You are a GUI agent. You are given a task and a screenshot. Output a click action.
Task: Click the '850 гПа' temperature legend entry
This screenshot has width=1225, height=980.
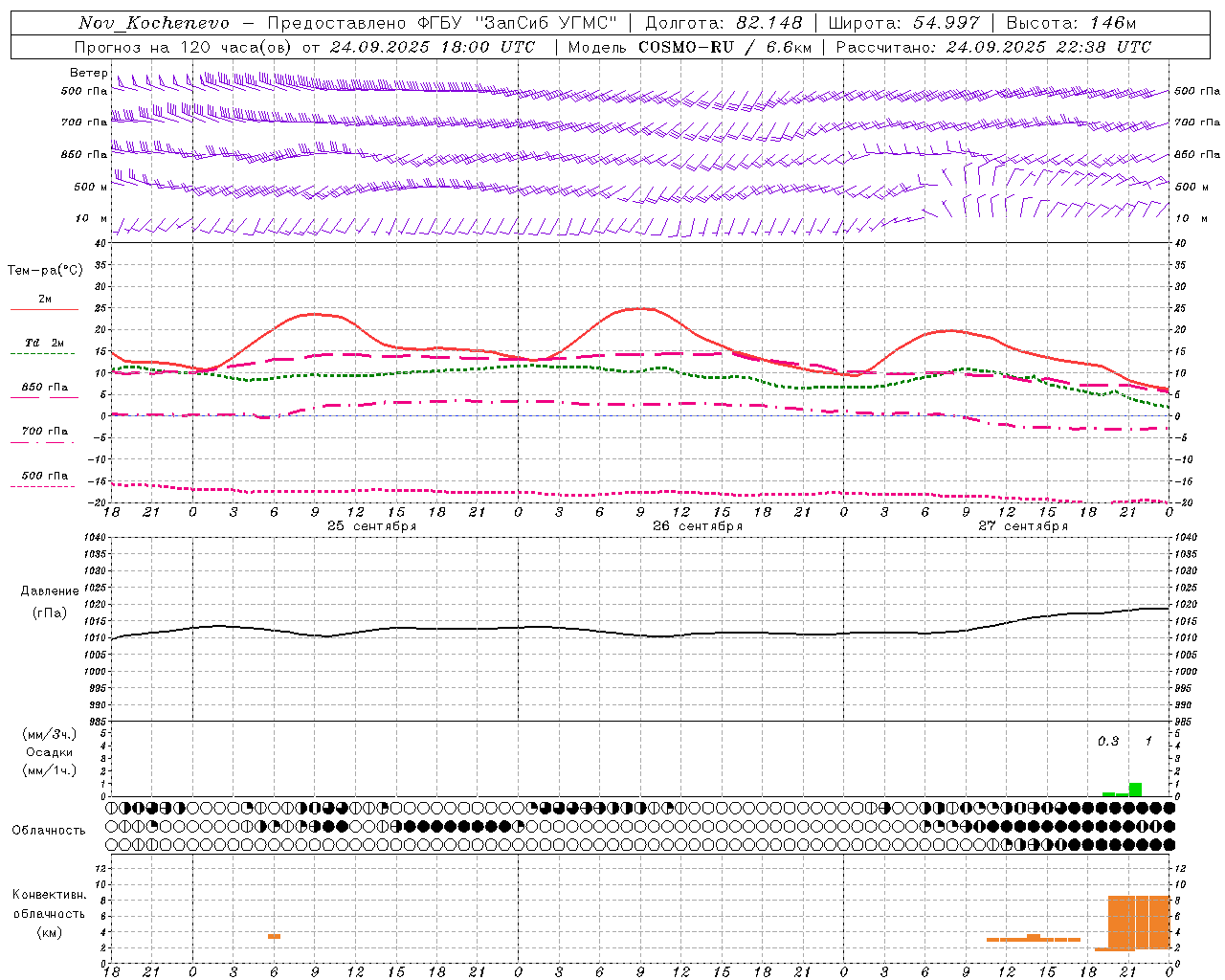(45, 388)
